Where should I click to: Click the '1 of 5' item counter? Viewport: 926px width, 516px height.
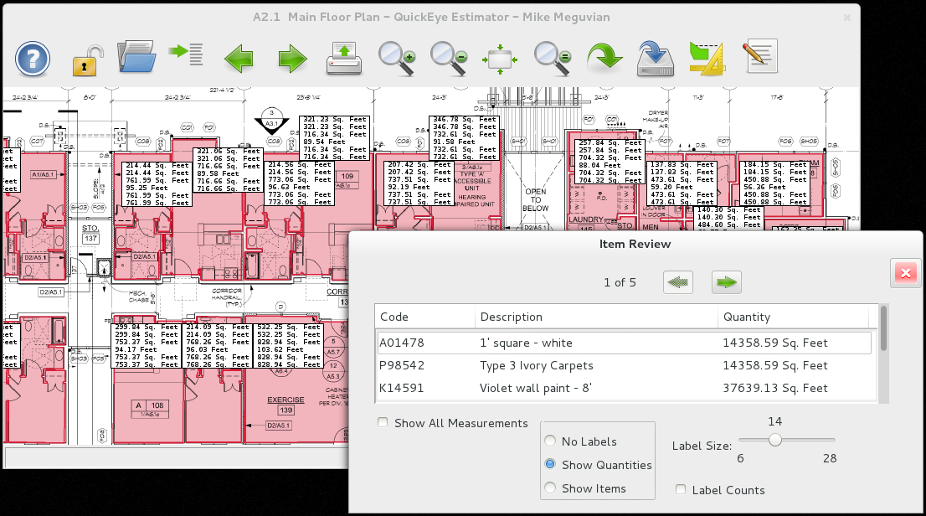click(619, 282)
